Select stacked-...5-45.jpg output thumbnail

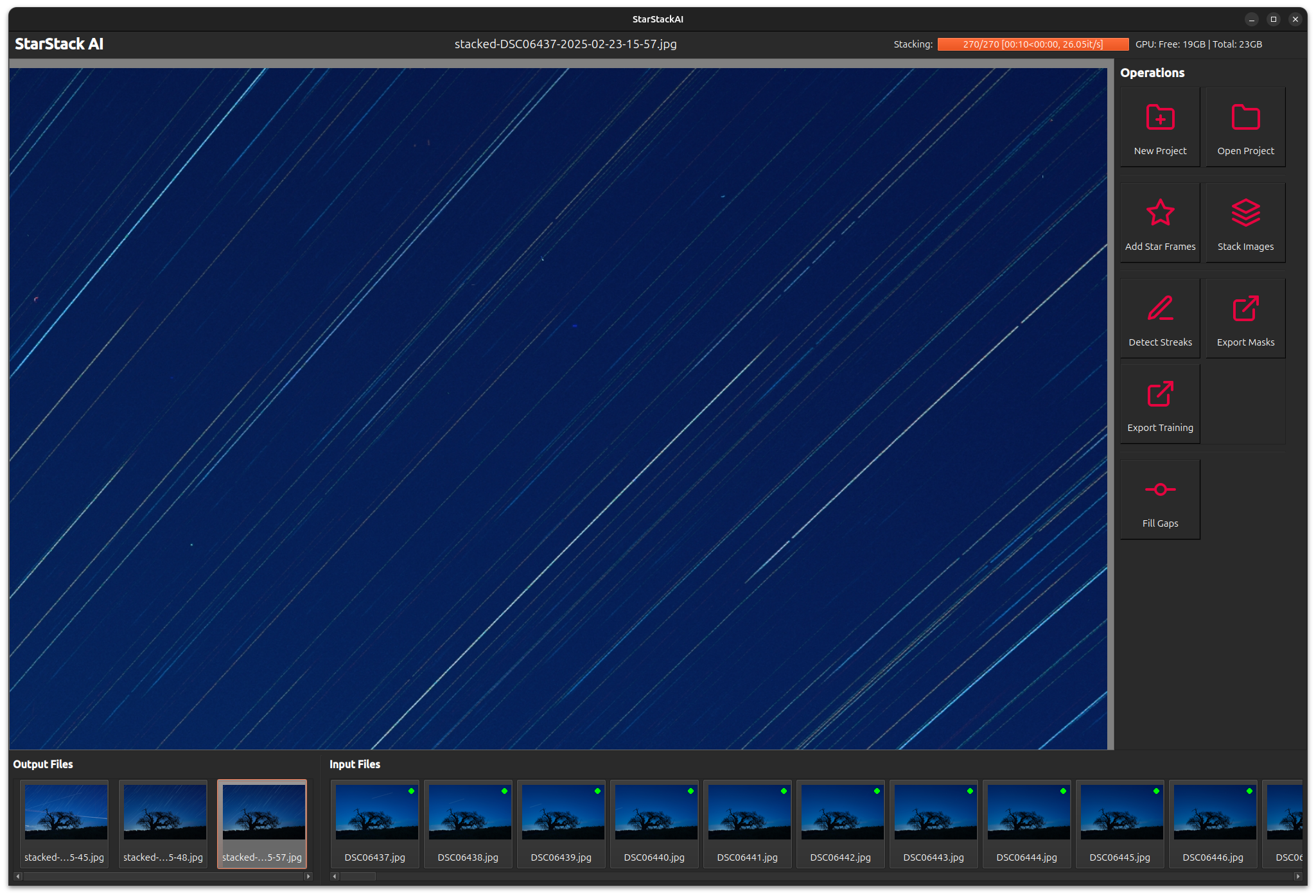click(x=66, y=813)
